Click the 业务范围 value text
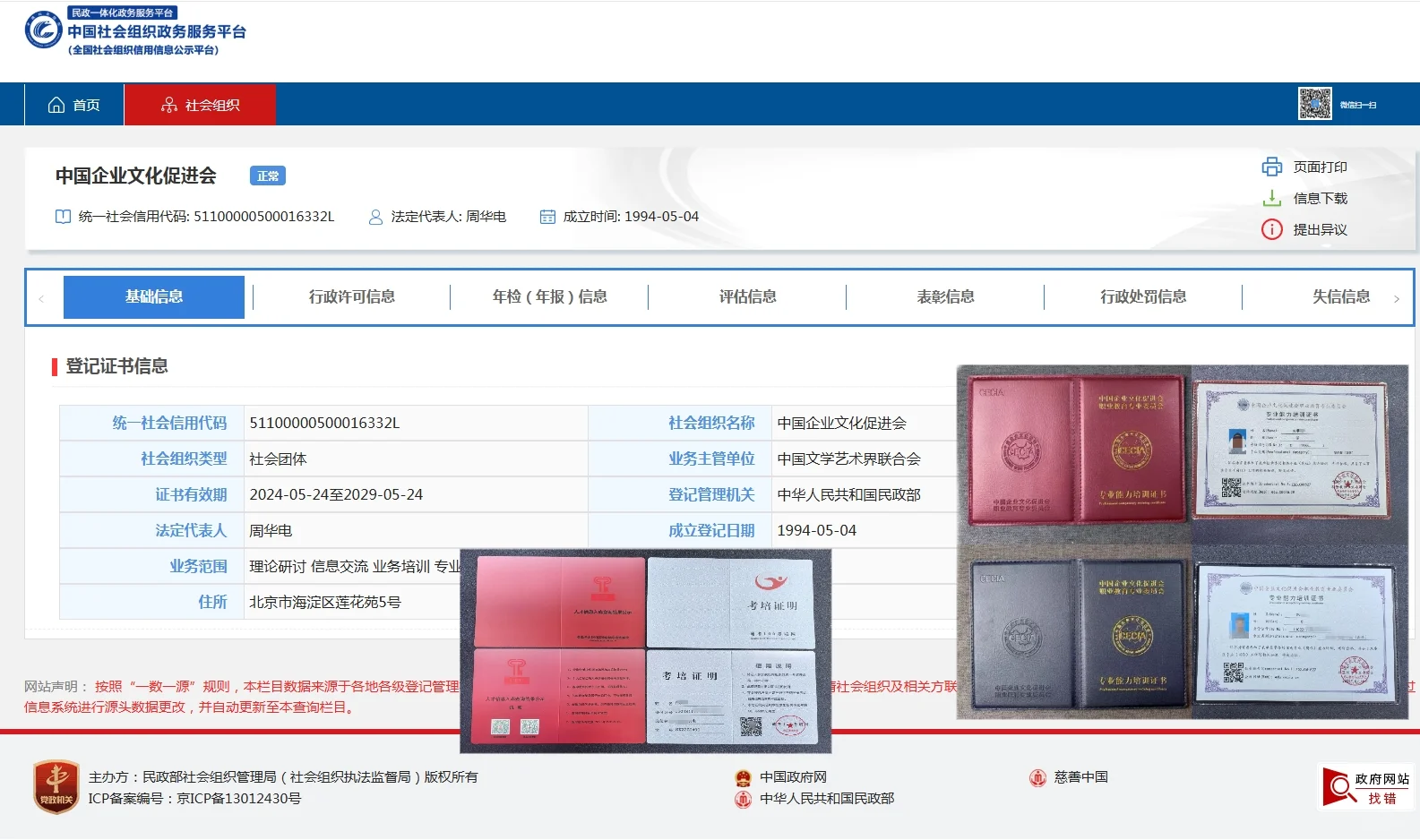Image resolution: width=1420 pixels, height=840 pixels. (355, 566)
